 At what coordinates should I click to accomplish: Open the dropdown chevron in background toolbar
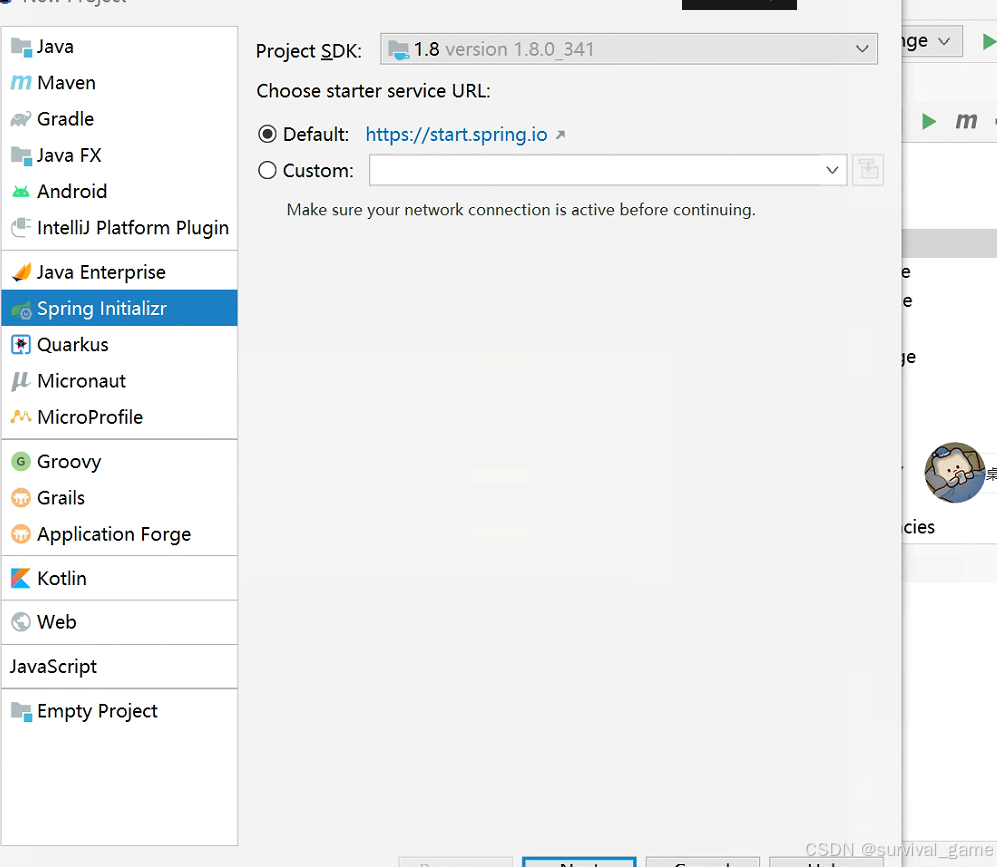[944, 41]
